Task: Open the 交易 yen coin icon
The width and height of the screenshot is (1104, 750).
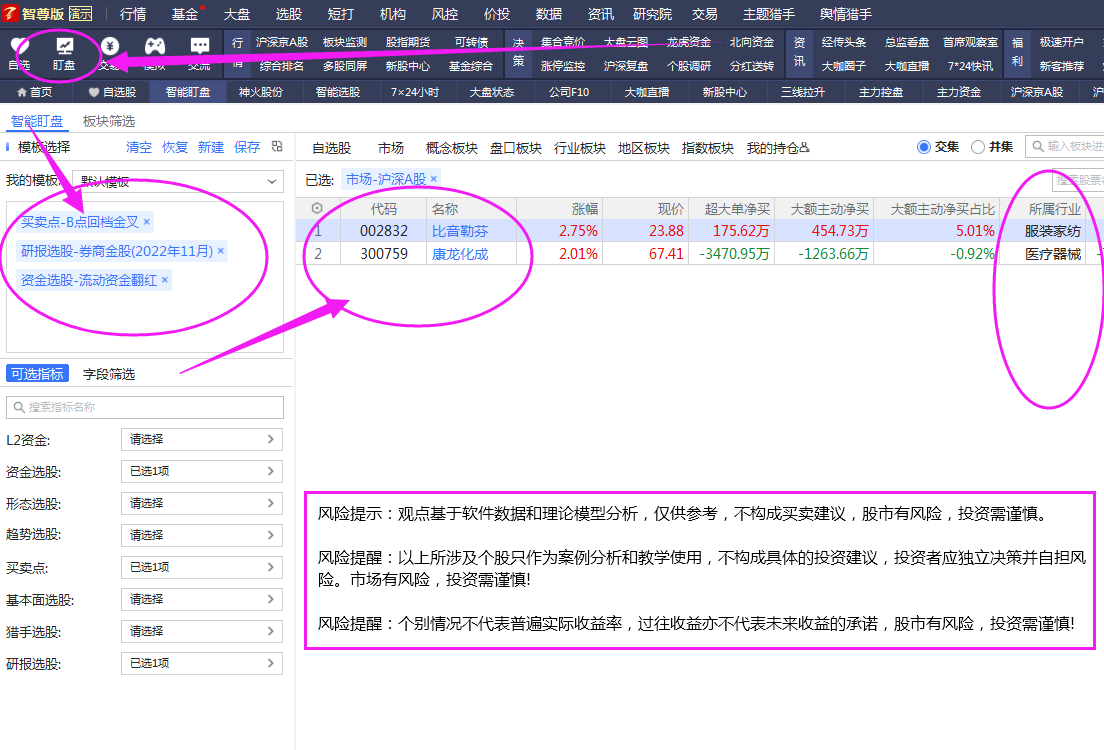Action: (x=110, y=46)
